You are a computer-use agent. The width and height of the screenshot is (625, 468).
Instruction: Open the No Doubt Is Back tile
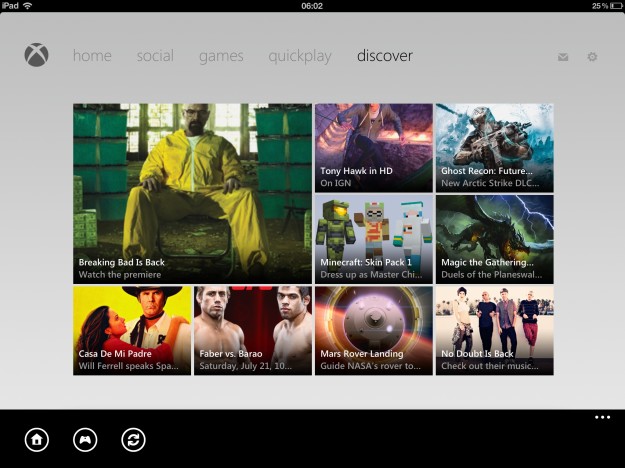[x=495, y=330]
